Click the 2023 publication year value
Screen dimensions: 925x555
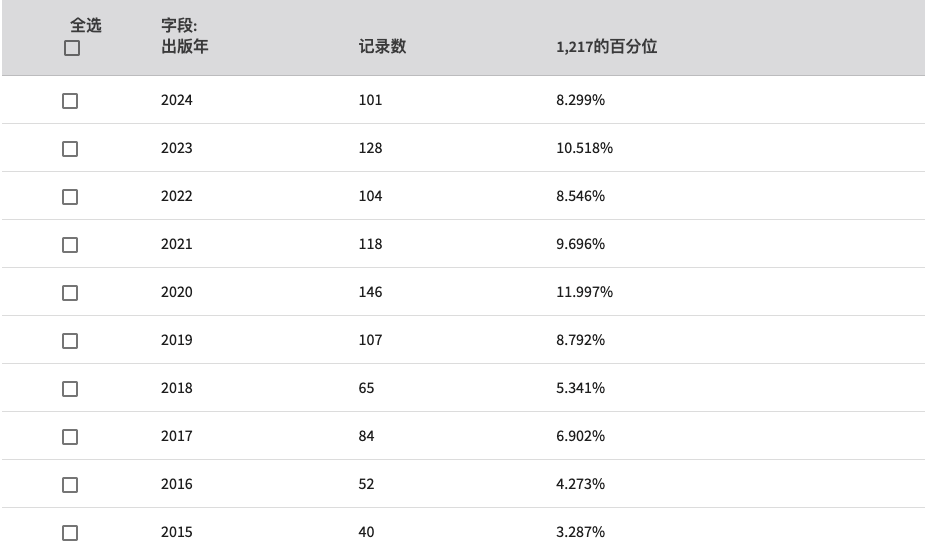click(x=176, y=148)
